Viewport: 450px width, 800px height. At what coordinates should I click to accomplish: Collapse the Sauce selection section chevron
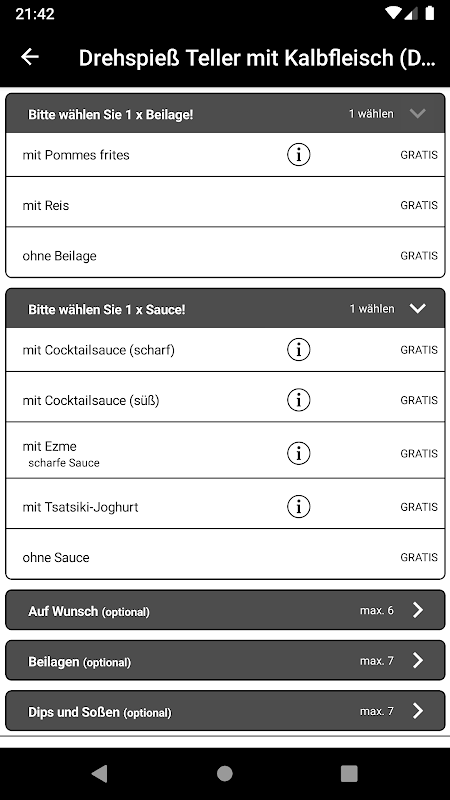(x=417, y=309)
